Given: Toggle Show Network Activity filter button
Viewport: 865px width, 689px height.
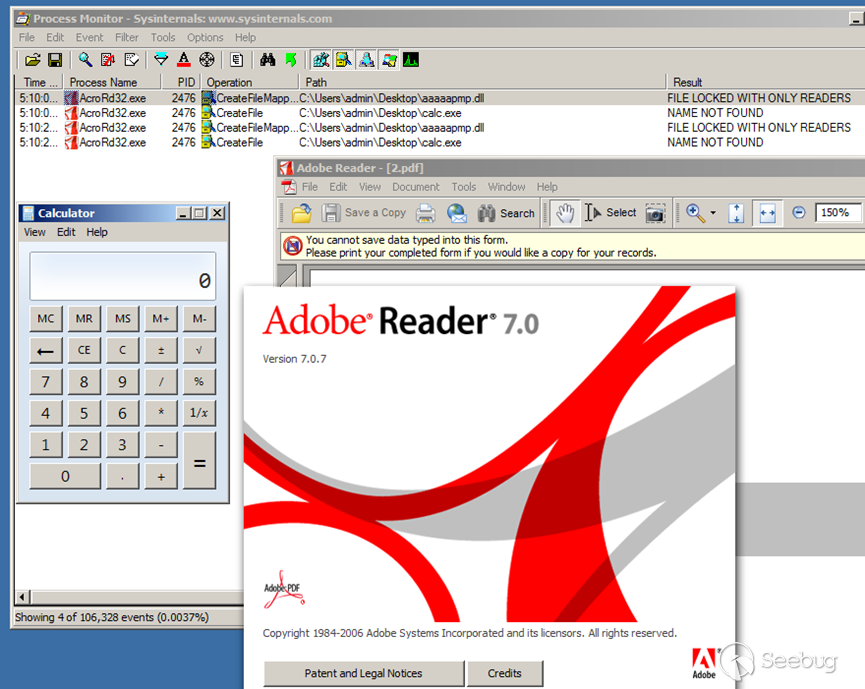Looking at the screenshot, I should click(366, 60).
